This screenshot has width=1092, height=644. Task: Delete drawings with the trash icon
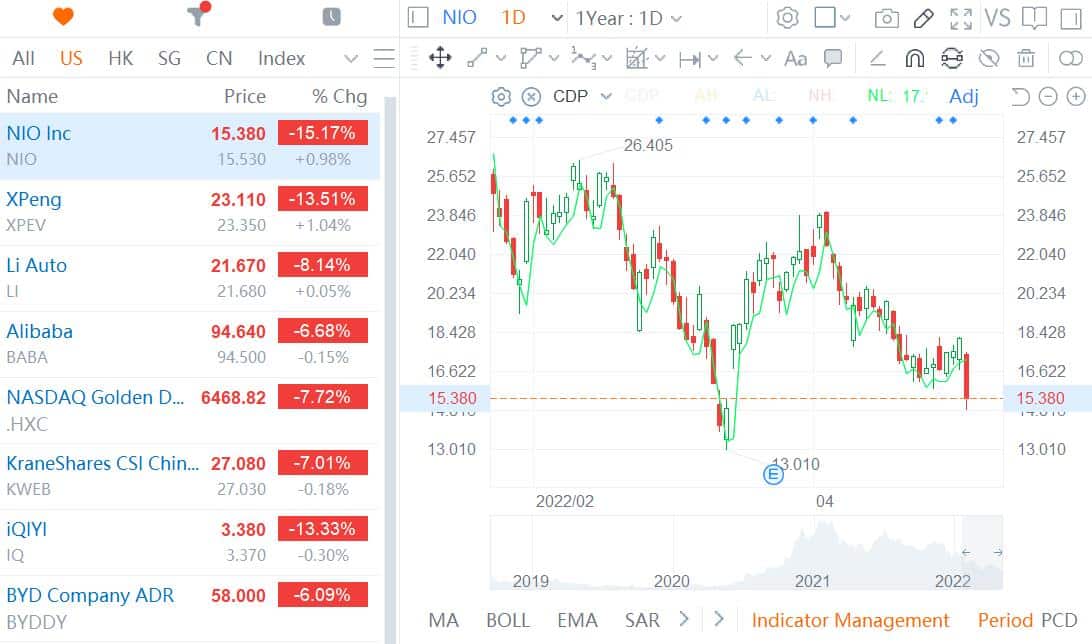pos(1026,58)
